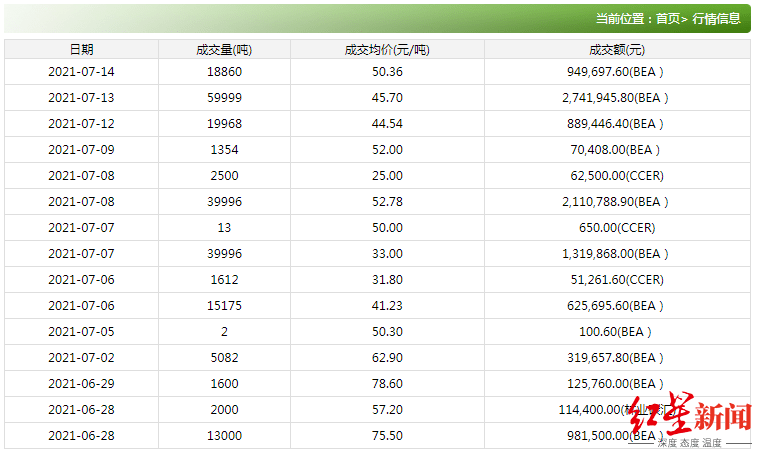The height and width of the screenshot is (459, 762).
Task: Select the average price 52.00
Action: (x=387, y=150)
